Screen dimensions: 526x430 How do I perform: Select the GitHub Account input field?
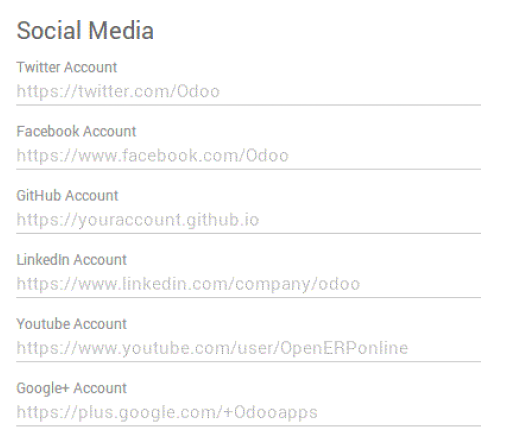pos(249,220)
